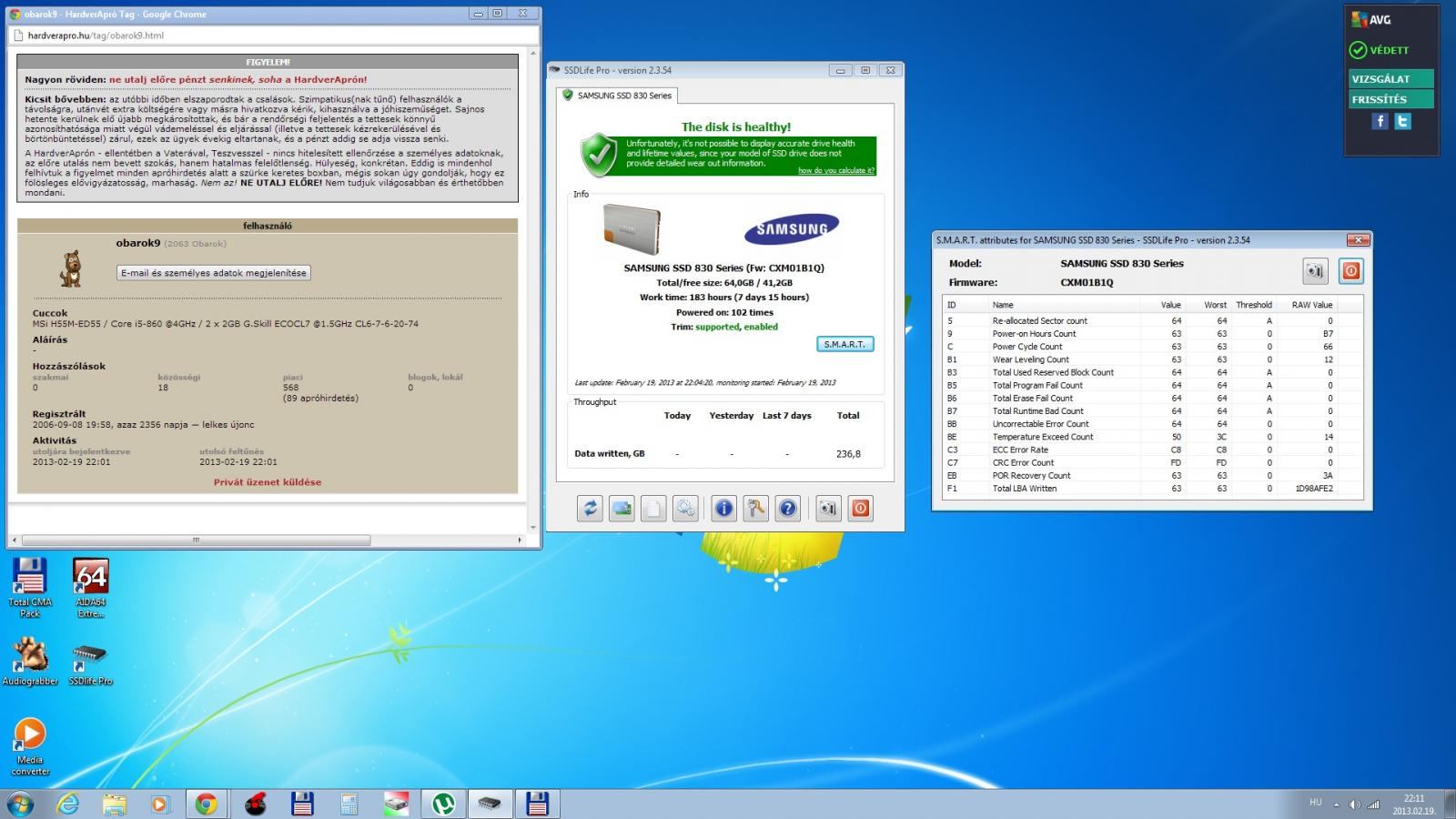Open SSDLife Pro desktop shortcut
Viewport: 1456px width, 819px height.
[90, 664]
